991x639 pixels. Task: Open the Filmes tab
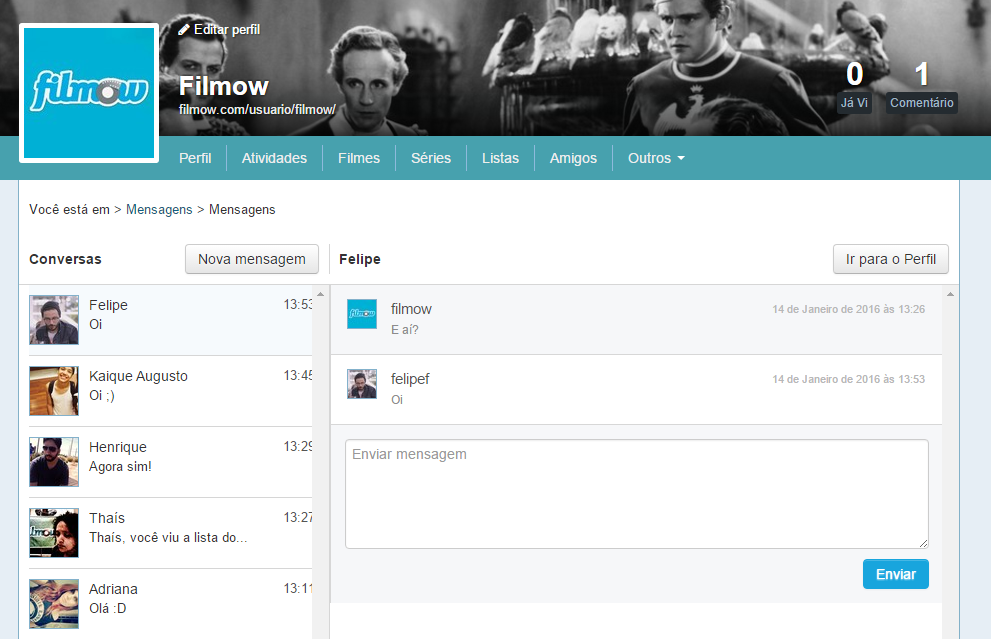point(359,158)
